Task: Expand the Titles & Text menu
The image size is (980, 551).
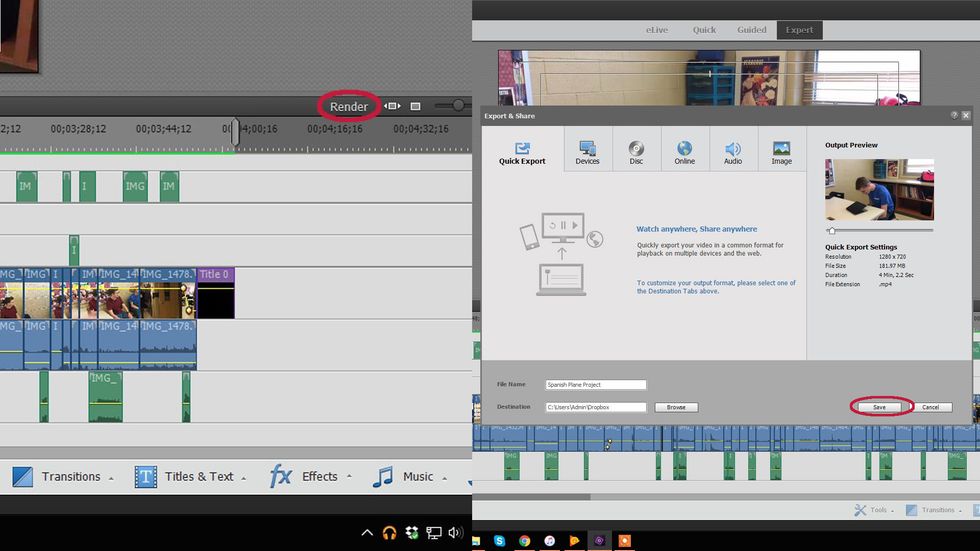Action: (x=188, y=477)
